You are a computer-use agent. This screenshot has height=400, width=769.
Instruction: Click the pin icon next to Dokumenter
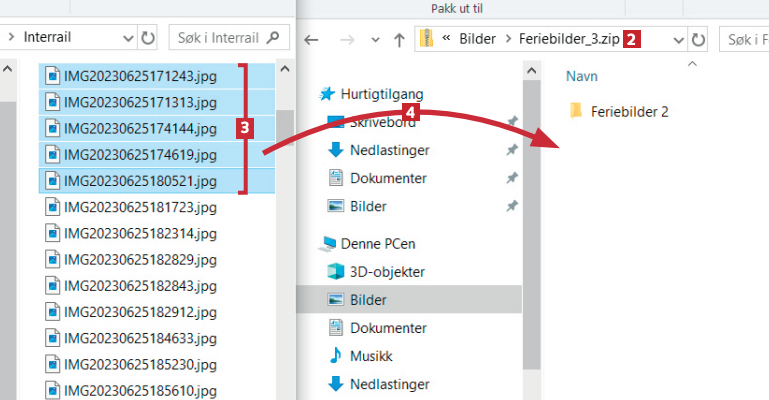(x=512, y=177)
